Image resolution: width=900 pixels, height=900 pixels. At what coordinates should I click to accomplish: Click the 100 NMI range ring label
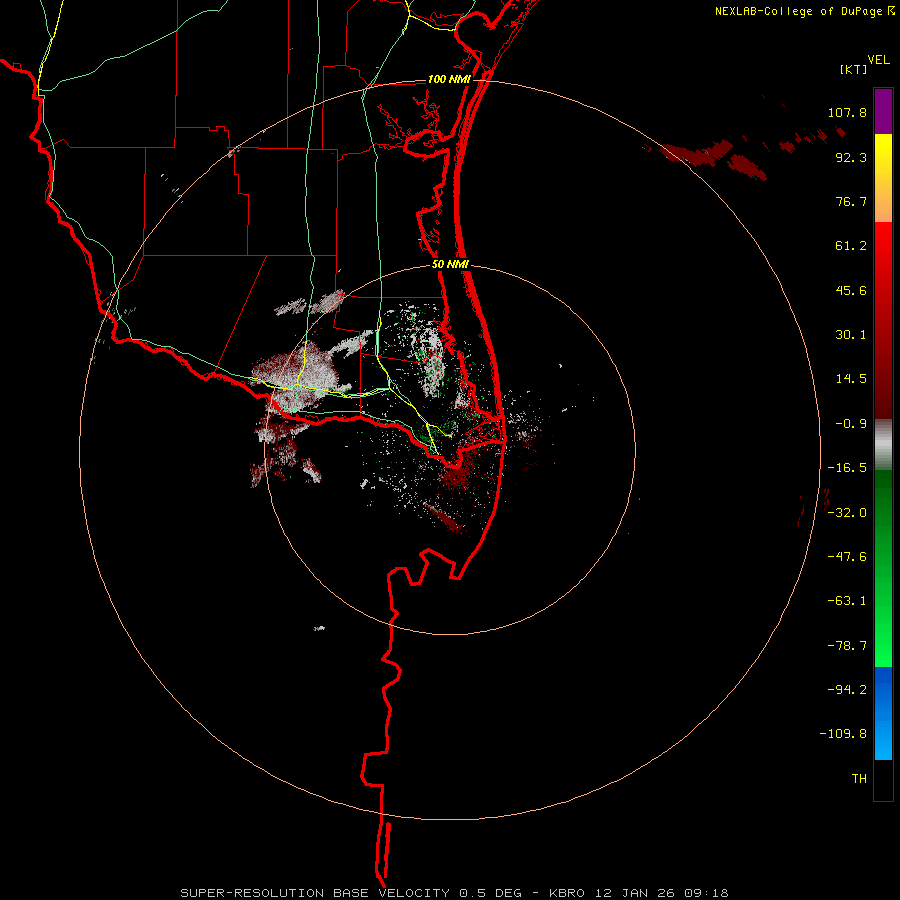click(449, 79)
